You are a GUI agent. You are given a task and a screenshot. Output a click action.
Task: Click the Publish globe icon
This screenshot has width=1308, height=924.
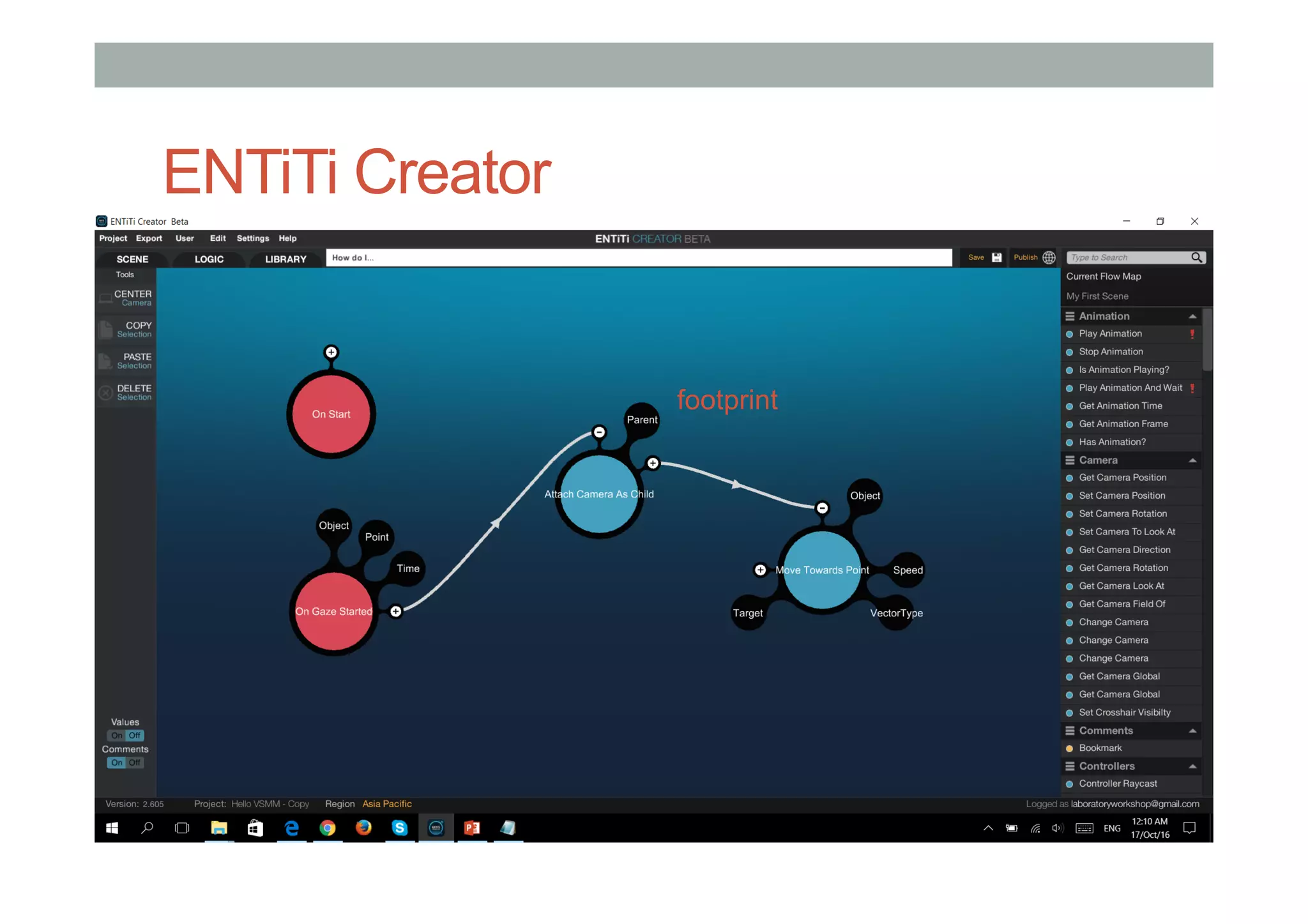[1049, 257]
